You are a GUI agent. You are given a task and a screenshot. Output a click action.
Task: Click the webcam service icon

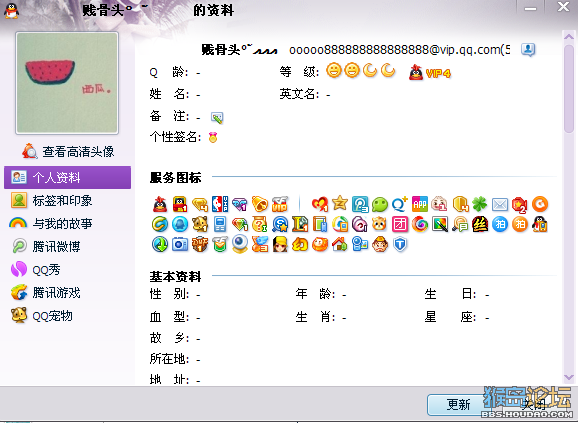pos(240,244)
